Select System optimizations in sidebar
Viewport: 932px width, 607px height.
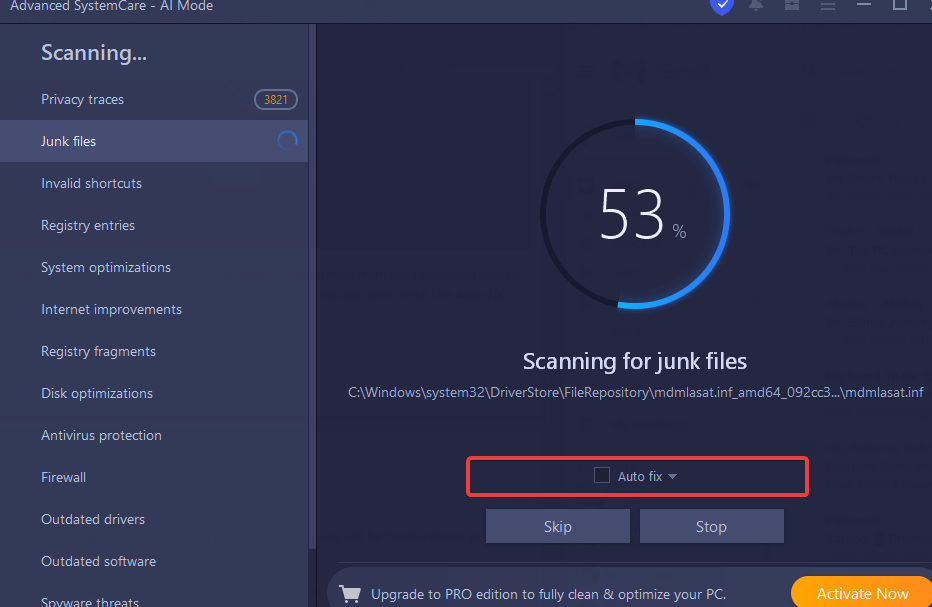click(x=154, y=268)
